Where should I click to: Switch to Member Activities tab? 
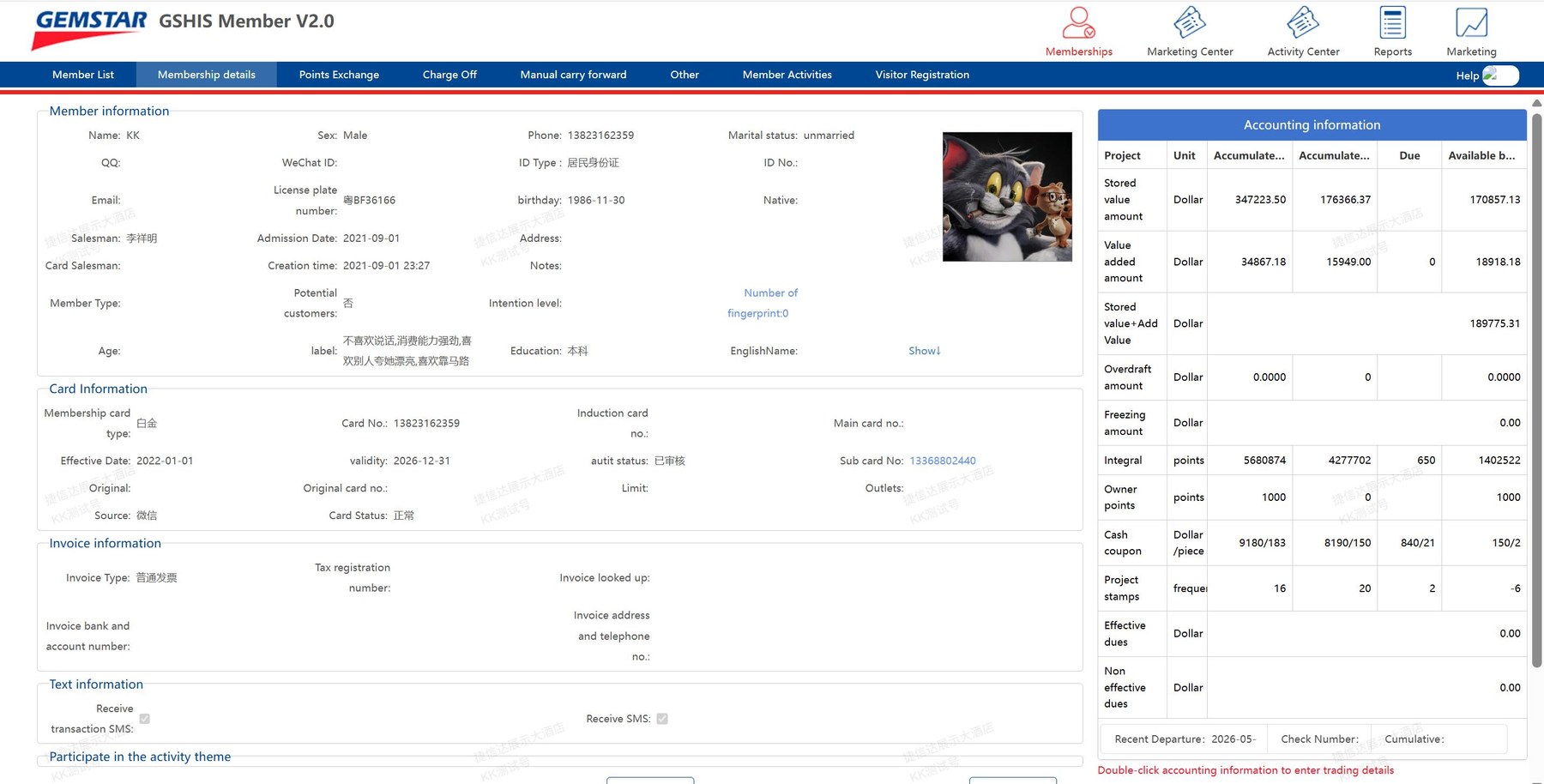(787, 75)
